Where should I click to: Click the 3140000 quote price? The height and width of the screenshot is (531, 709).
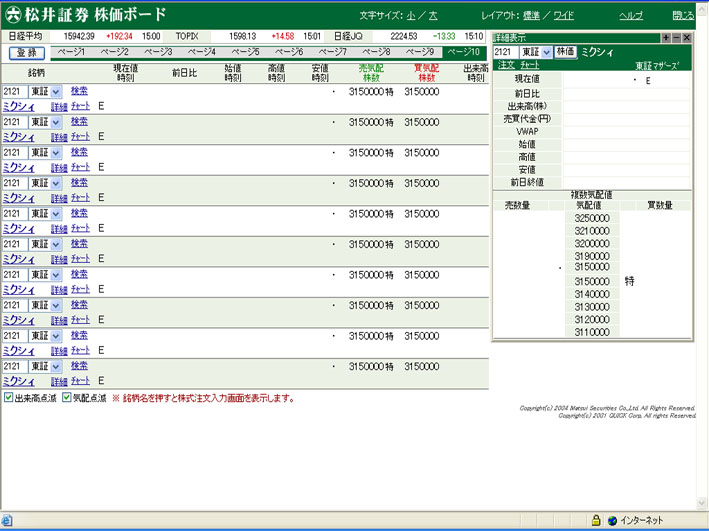point(592,294)
